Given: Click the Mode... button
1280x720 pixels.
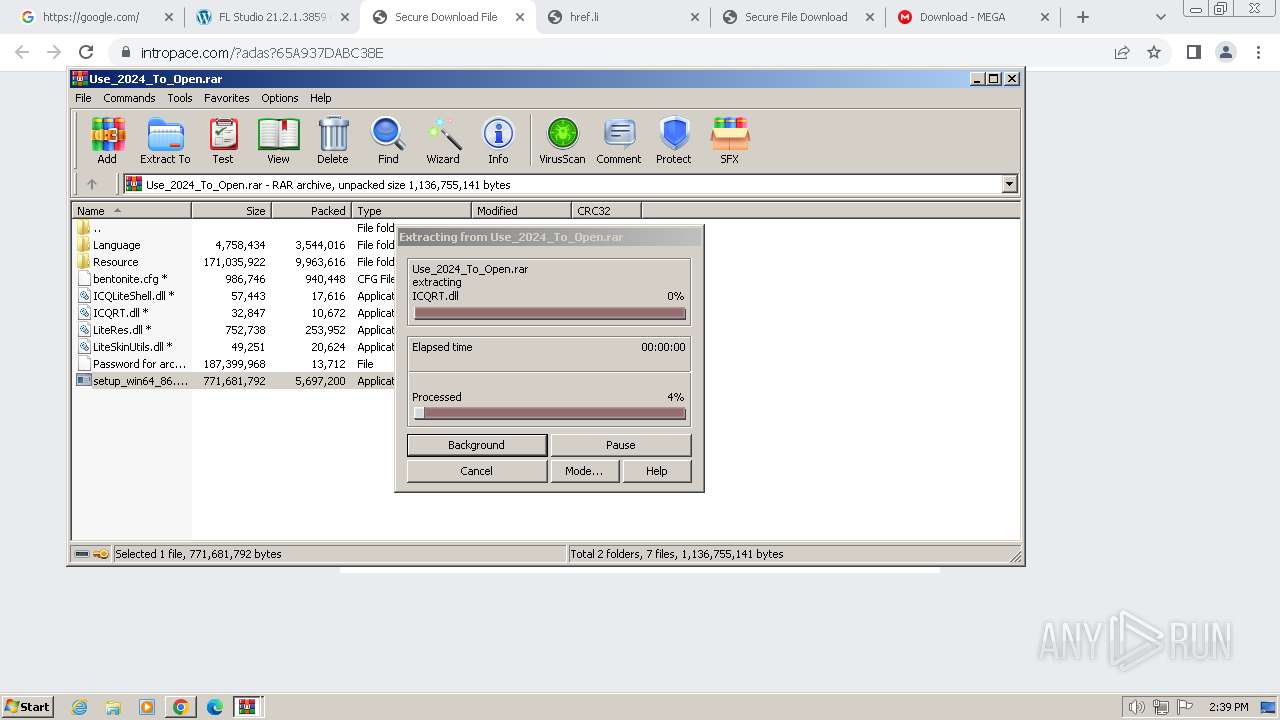Looking at the screenshot, I should (x=584, y=471).
